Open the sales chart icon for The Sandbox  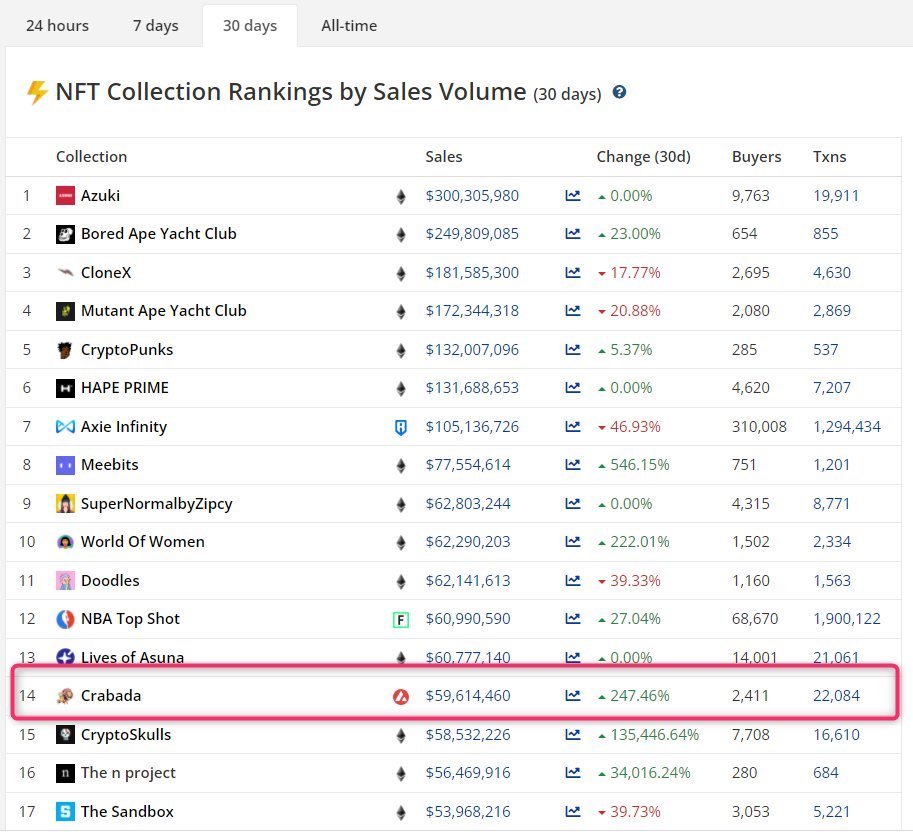point(573,812)
